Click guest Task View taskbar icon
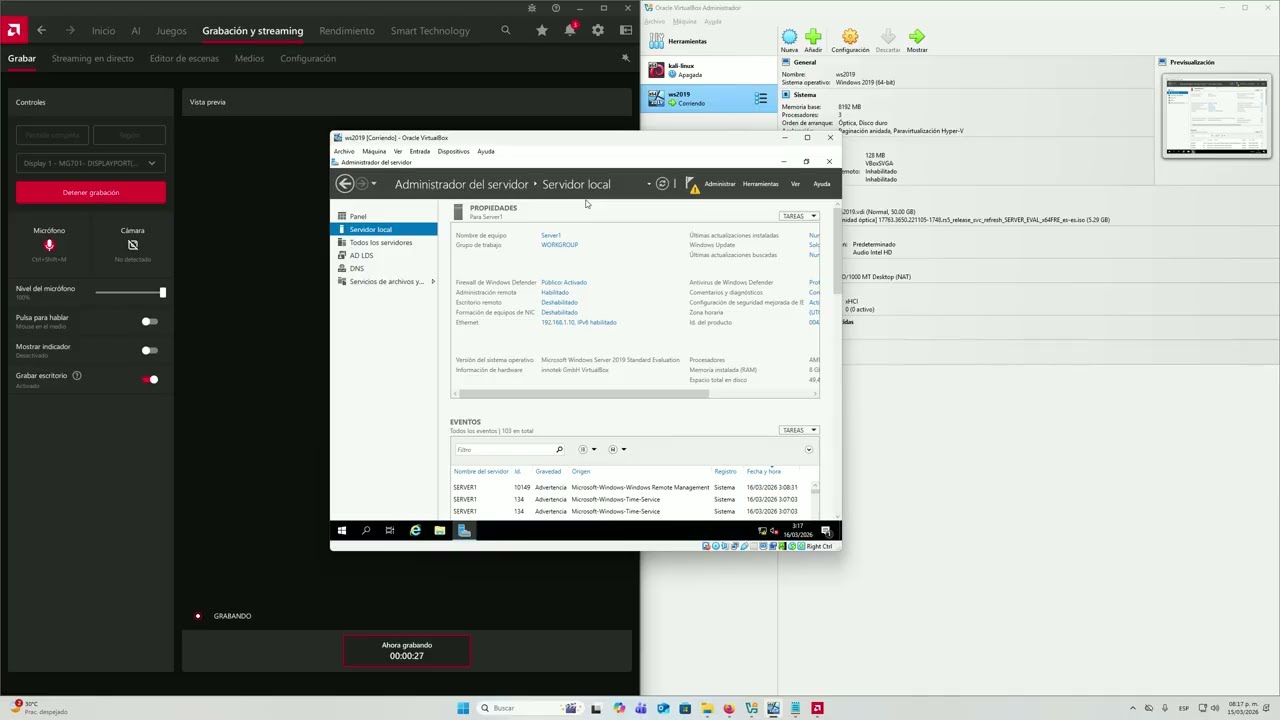Screen dimensions: 1280x720 click(x=390, y=531)
